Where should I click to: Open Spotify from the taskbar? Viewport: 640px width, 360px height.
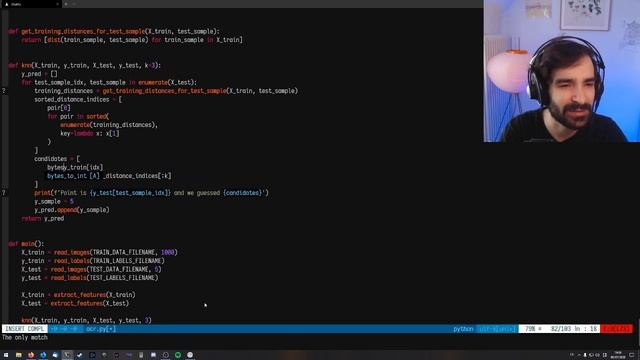click(x=178, y=355)
